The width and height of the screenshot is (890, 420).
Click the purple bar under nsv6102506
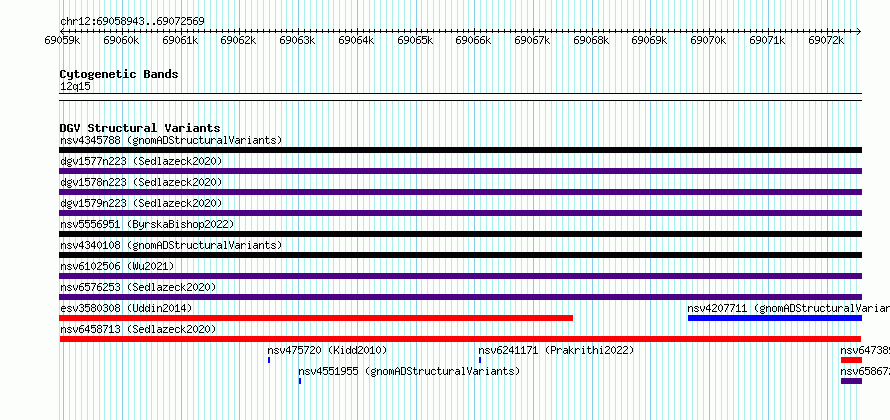coord(460,276)
